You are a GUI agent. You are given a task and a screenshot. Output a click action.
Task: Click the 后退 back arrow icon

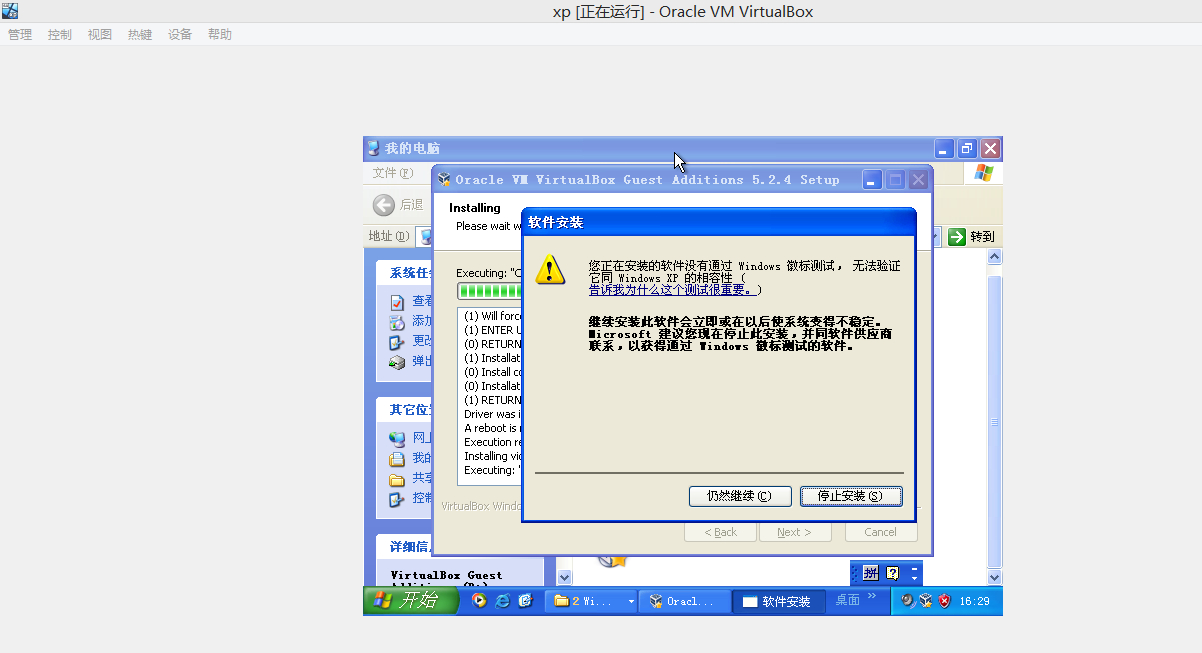point(384,205)
